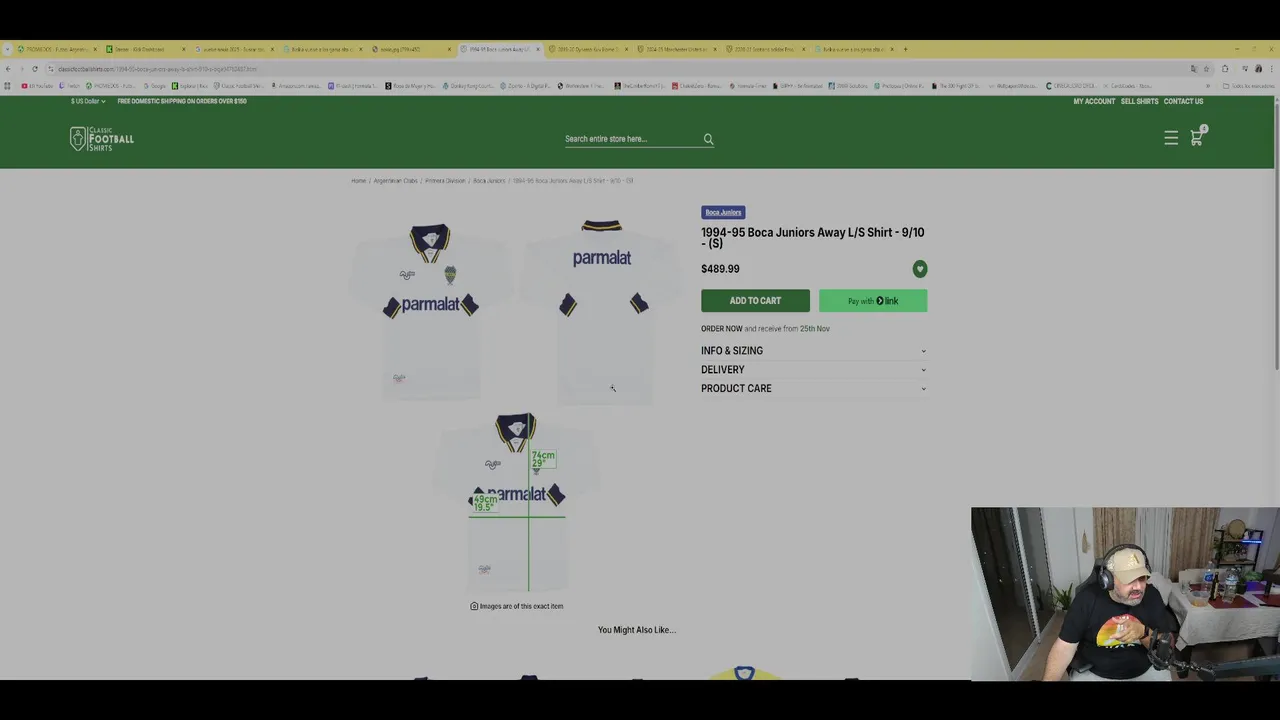1280x720 pixels.
Task: Open the browser extensions puzzle icon
Action: [1225, 69]
